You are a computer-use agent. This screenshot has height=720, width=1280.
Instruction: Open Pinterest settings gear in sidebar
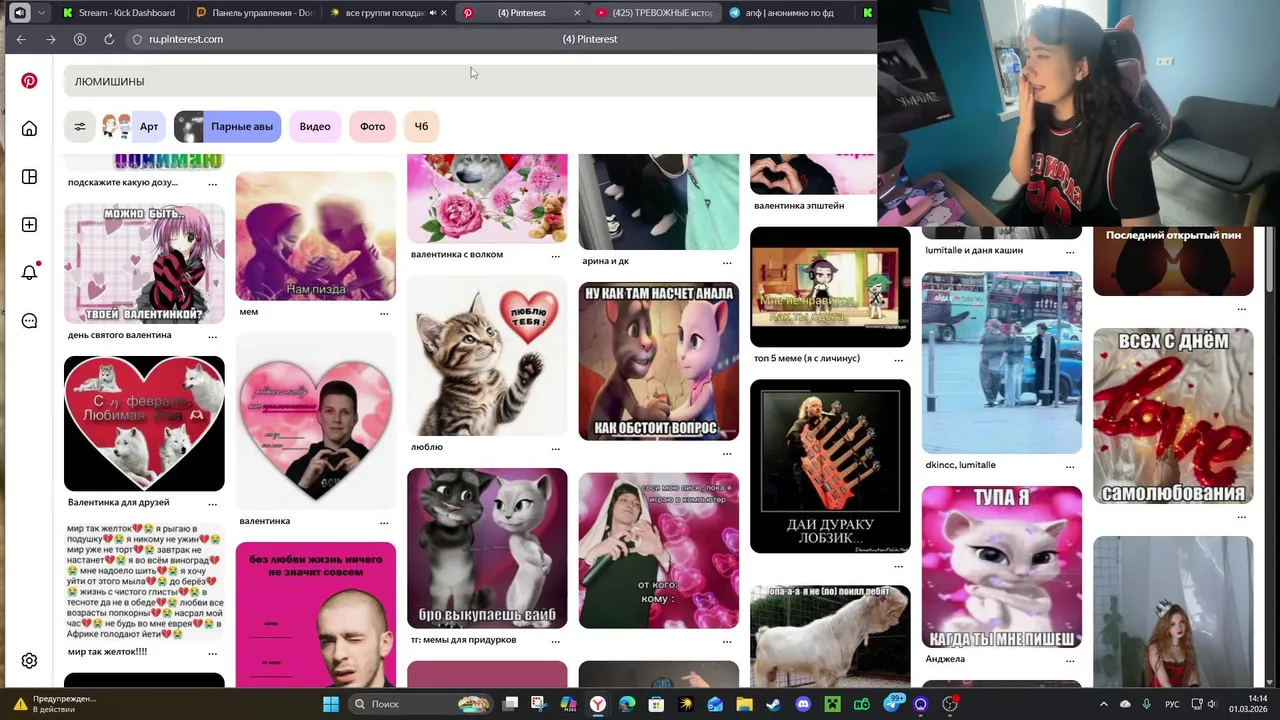point(29,661)
